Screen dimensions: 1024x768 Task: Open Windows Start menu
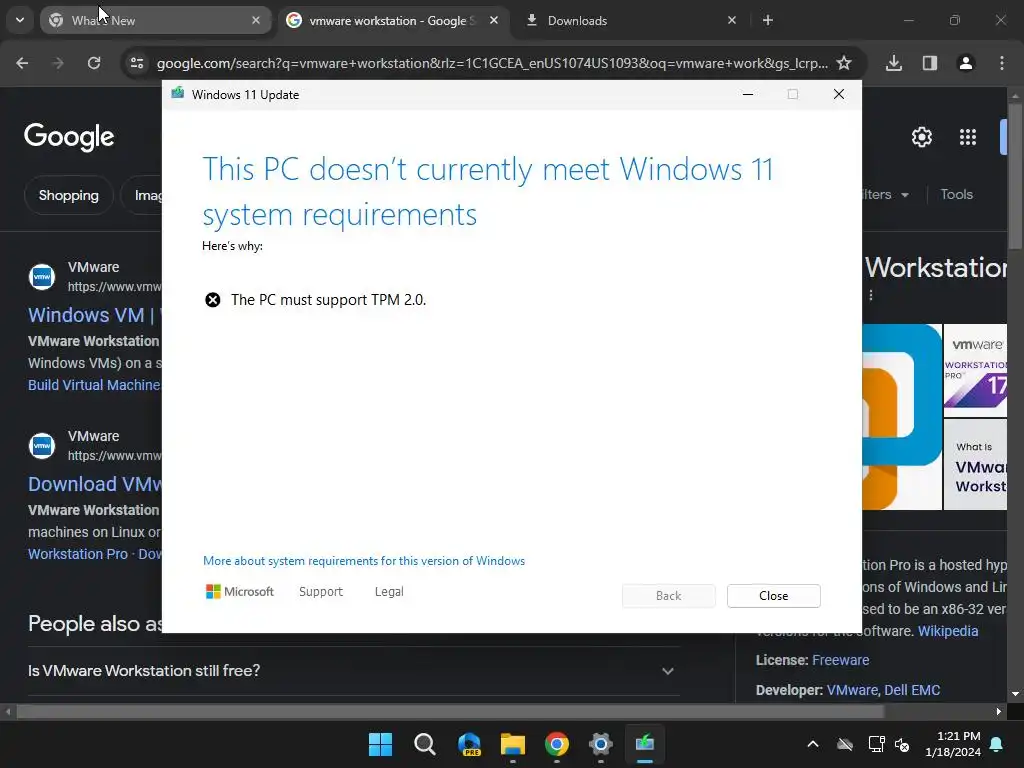(x=380, y=744)
